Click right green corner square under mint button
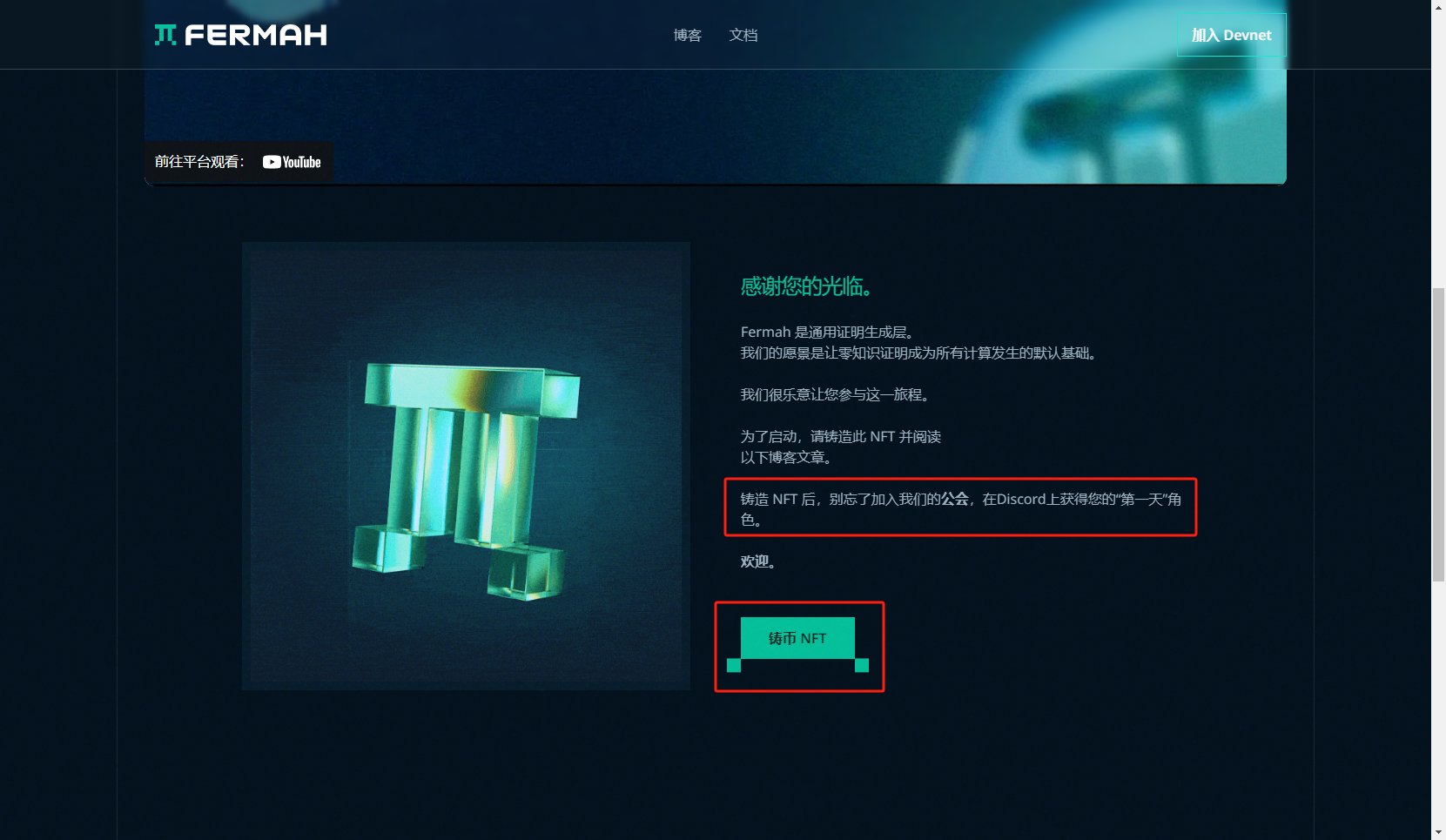1446x840 pixels. tap(862, 666)
